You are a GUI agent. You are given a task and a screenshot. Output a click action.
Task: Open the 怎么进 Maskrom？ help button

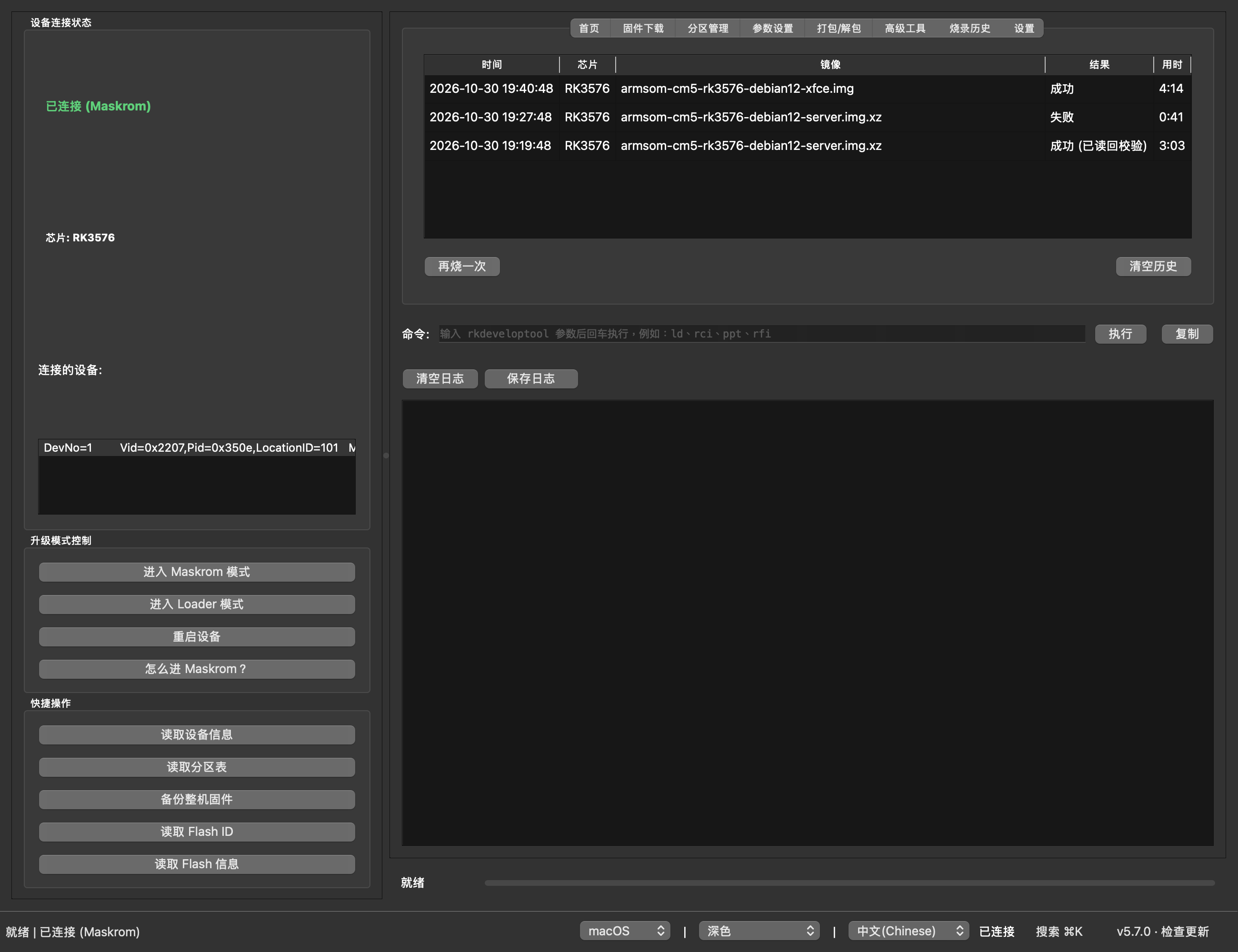[x=197, y=669]
